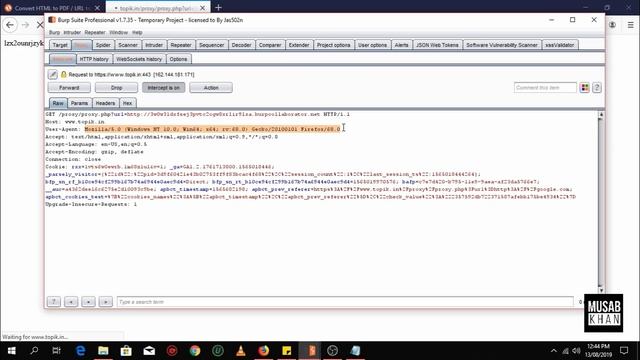Viewport: 640px width, 360px height.
Task: Open the Firefox hamburger menu
Action: tap(631, 25)
